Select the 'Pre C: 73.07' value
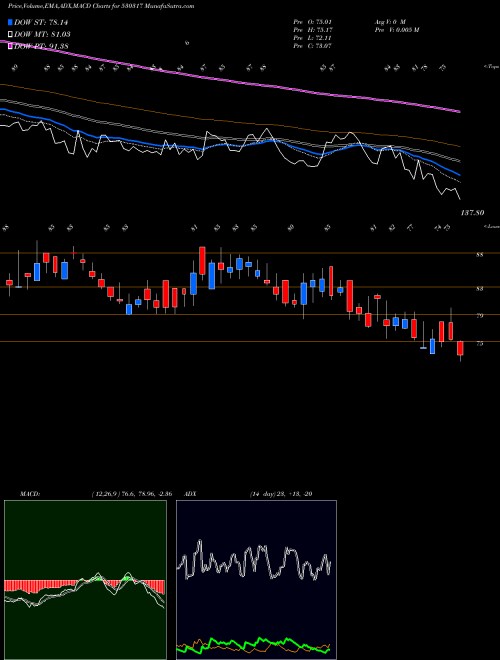The image size is (500, 660). pos(312,46)
